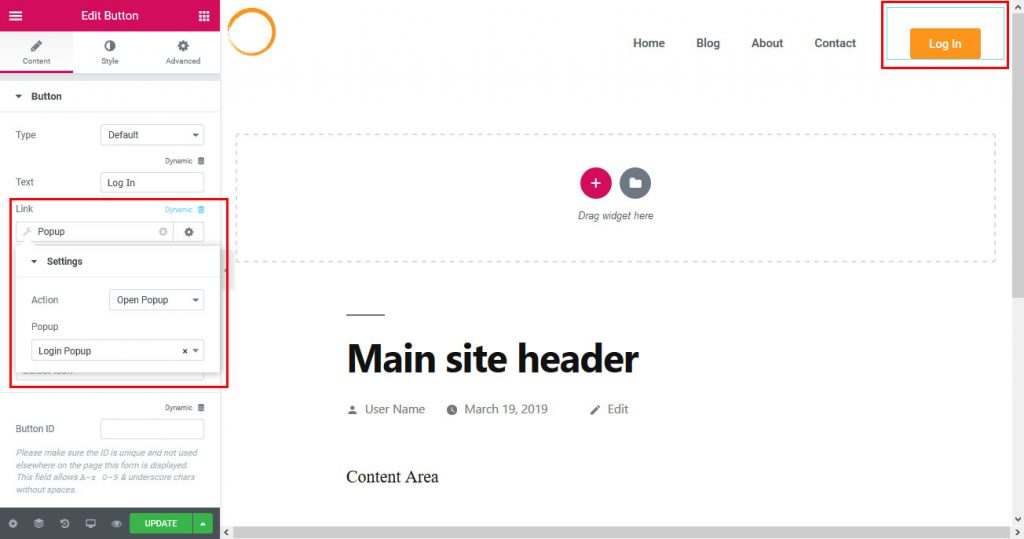The image size is (1024, 539).
Task: Click the green UPDATE button
Action: click(160, 524)
